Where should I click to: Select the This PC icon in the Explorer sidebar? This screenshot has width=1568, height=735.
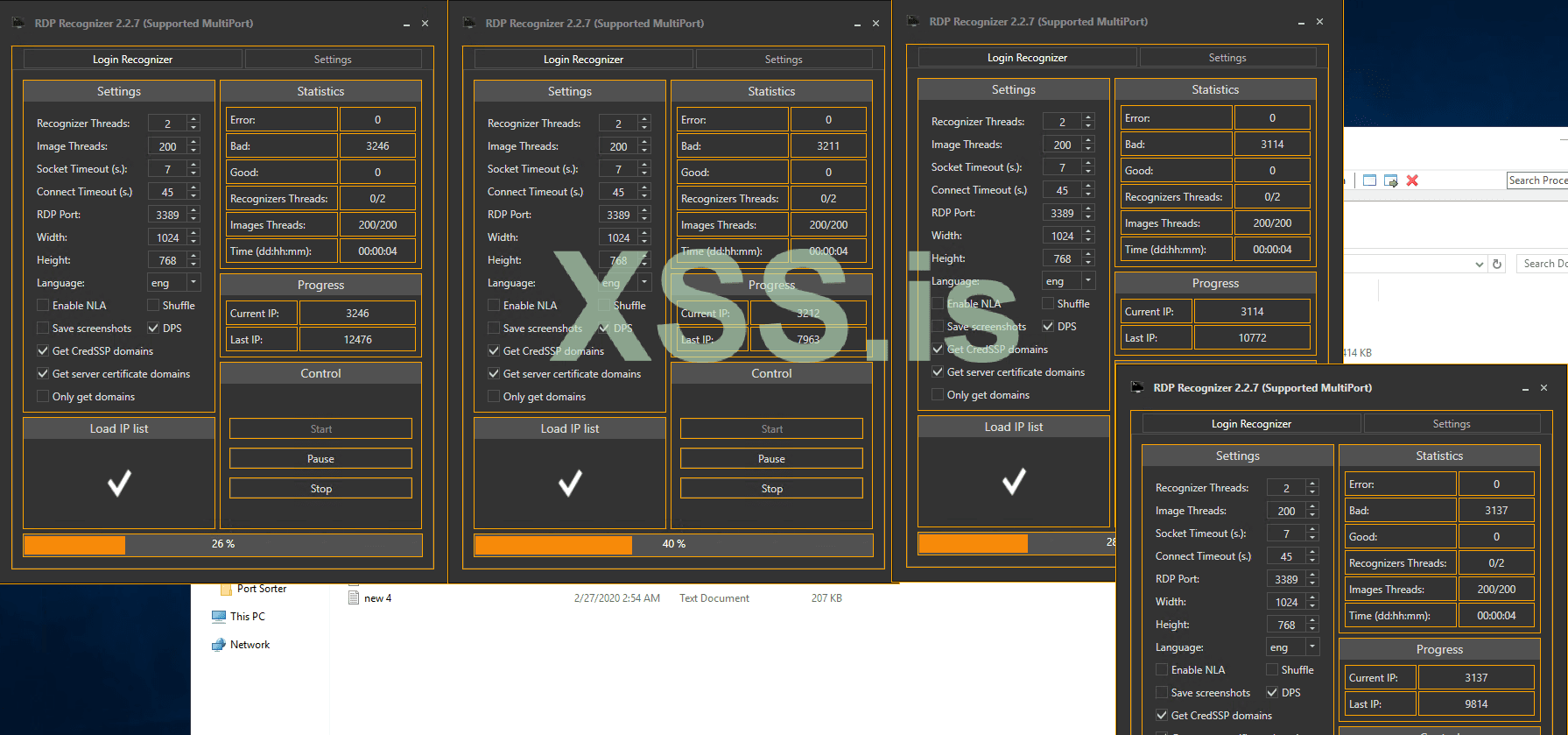pos(219,617)
